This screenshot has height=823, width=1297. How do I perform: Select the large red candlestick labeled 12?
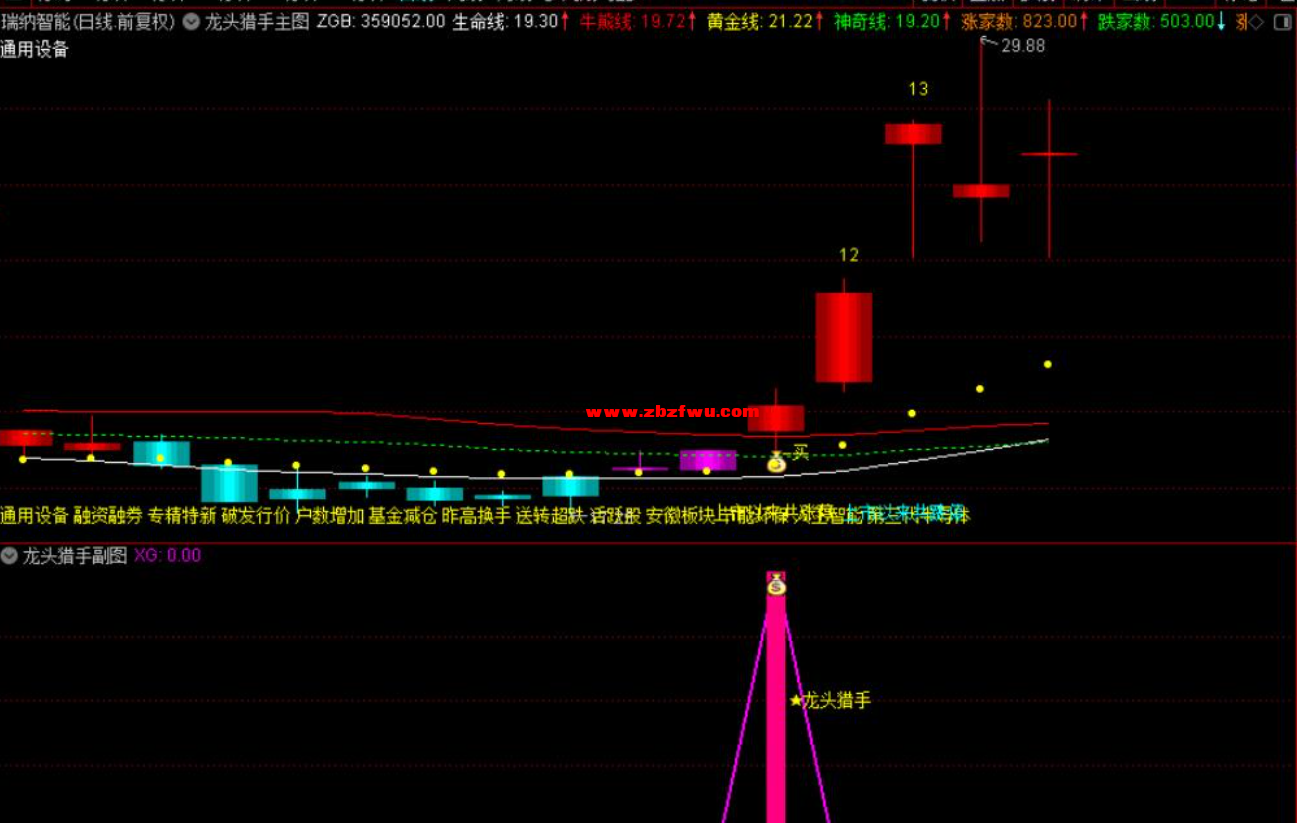tap(843, 337)
